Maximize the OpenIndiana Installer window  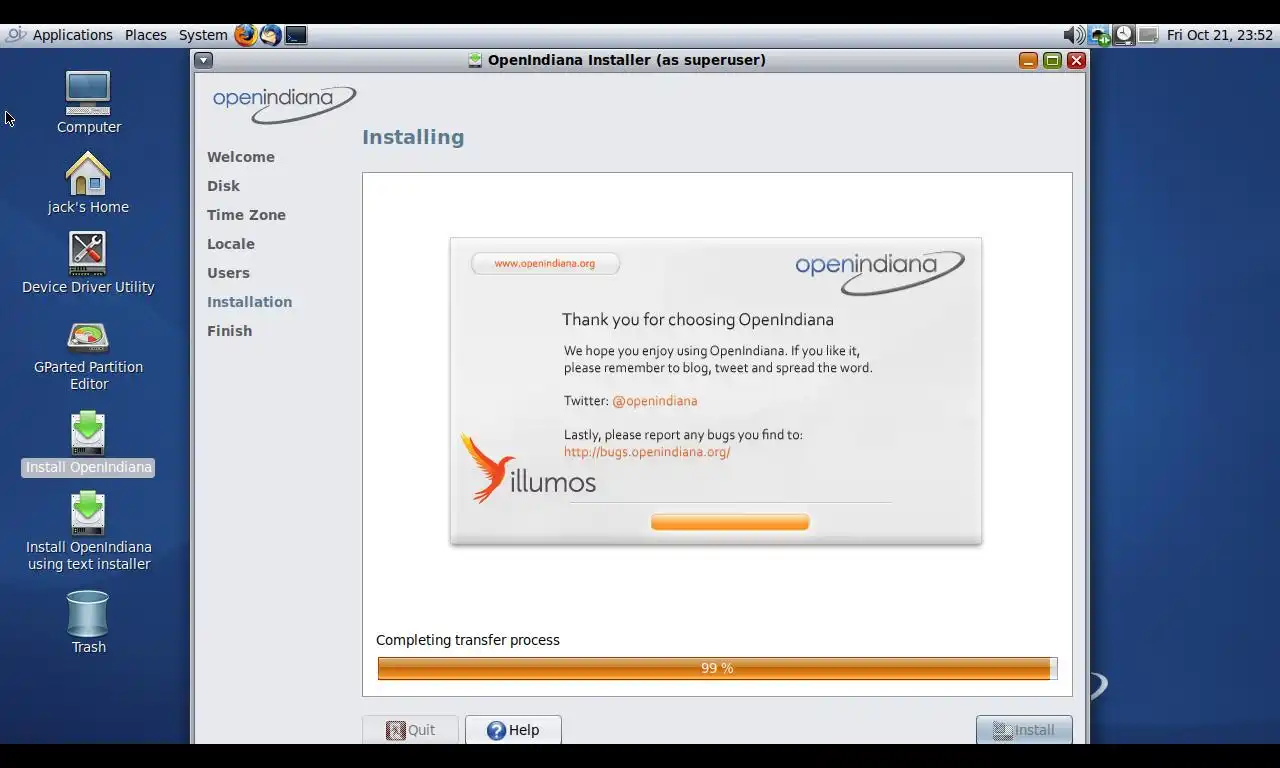1052,60
